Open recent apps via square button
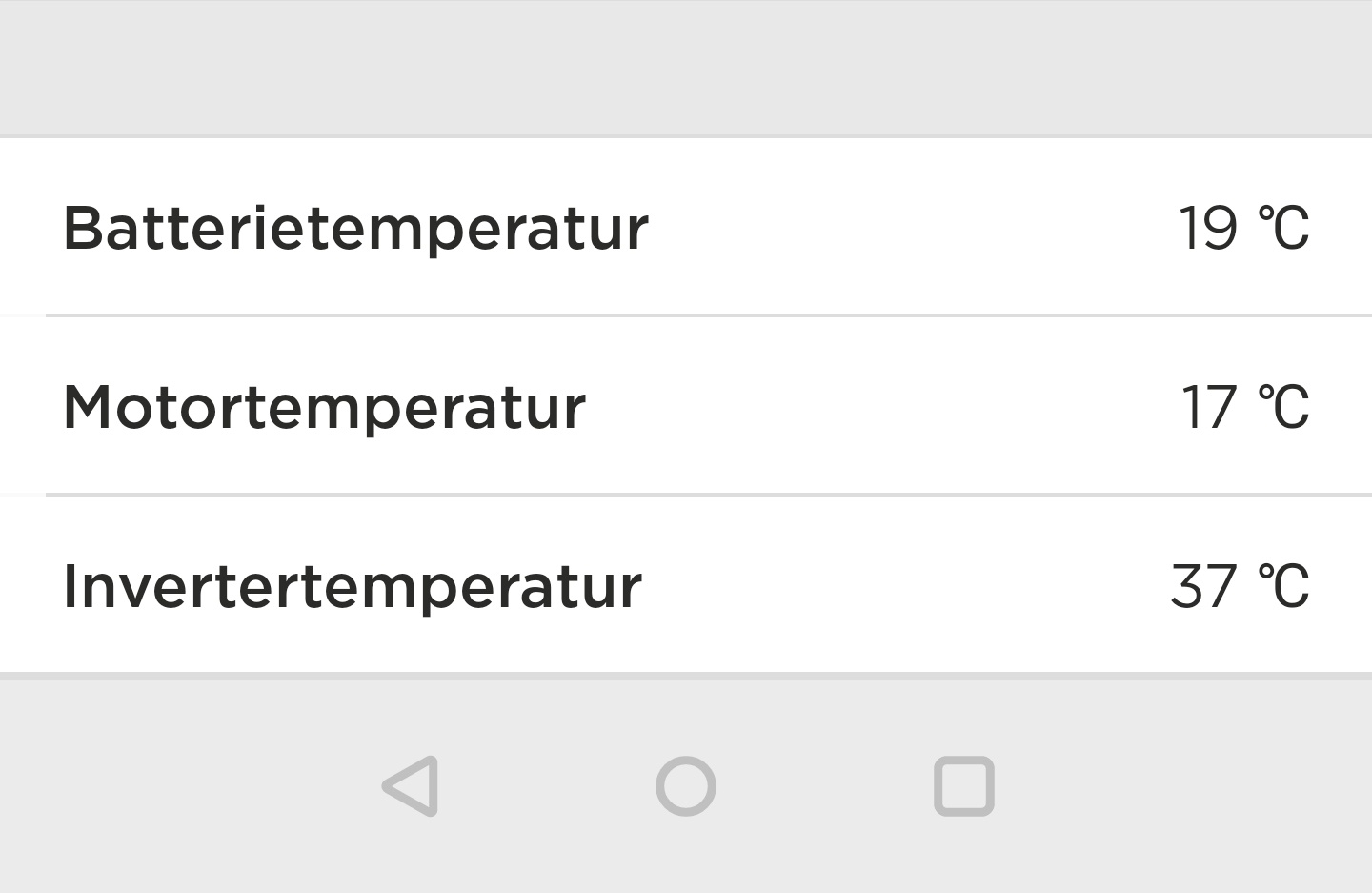Viewport: 1372px width, 893px height. tap(963, 786)
